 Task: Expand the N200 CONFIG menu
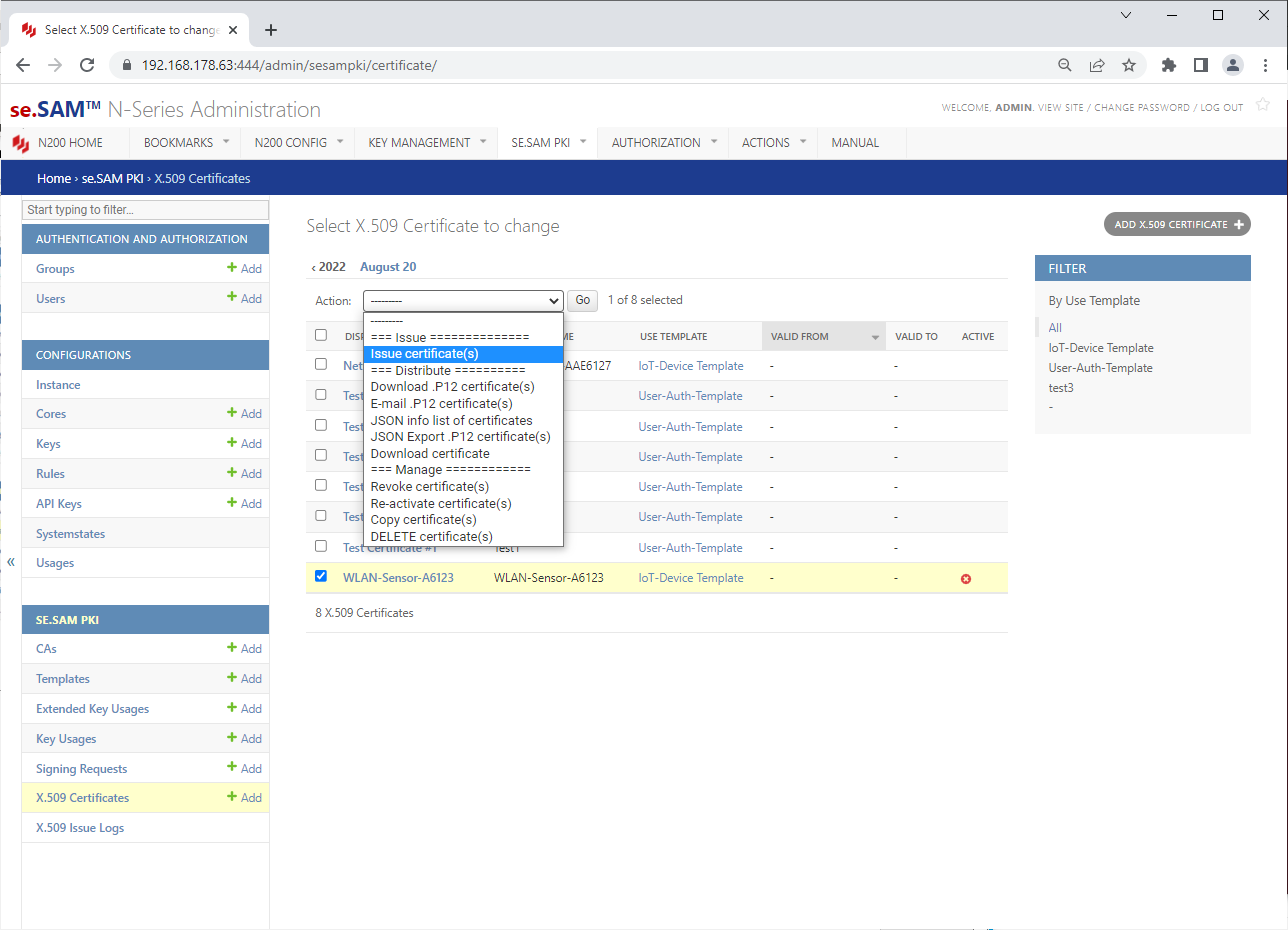click(x=340, y=141)
